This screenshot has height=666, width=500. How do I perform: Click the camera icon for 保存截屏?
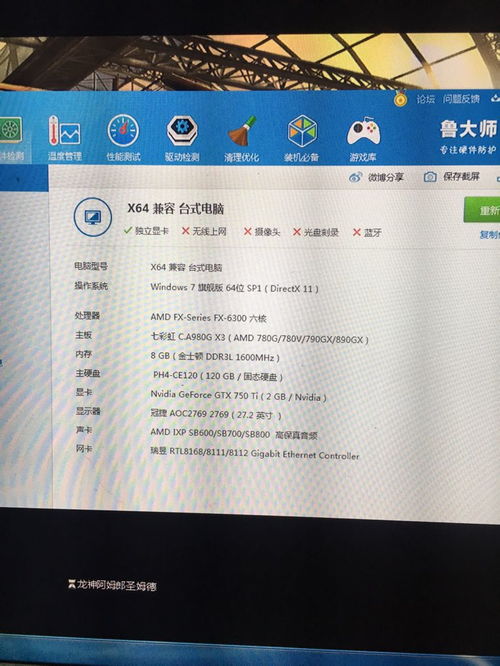[430, 177]
